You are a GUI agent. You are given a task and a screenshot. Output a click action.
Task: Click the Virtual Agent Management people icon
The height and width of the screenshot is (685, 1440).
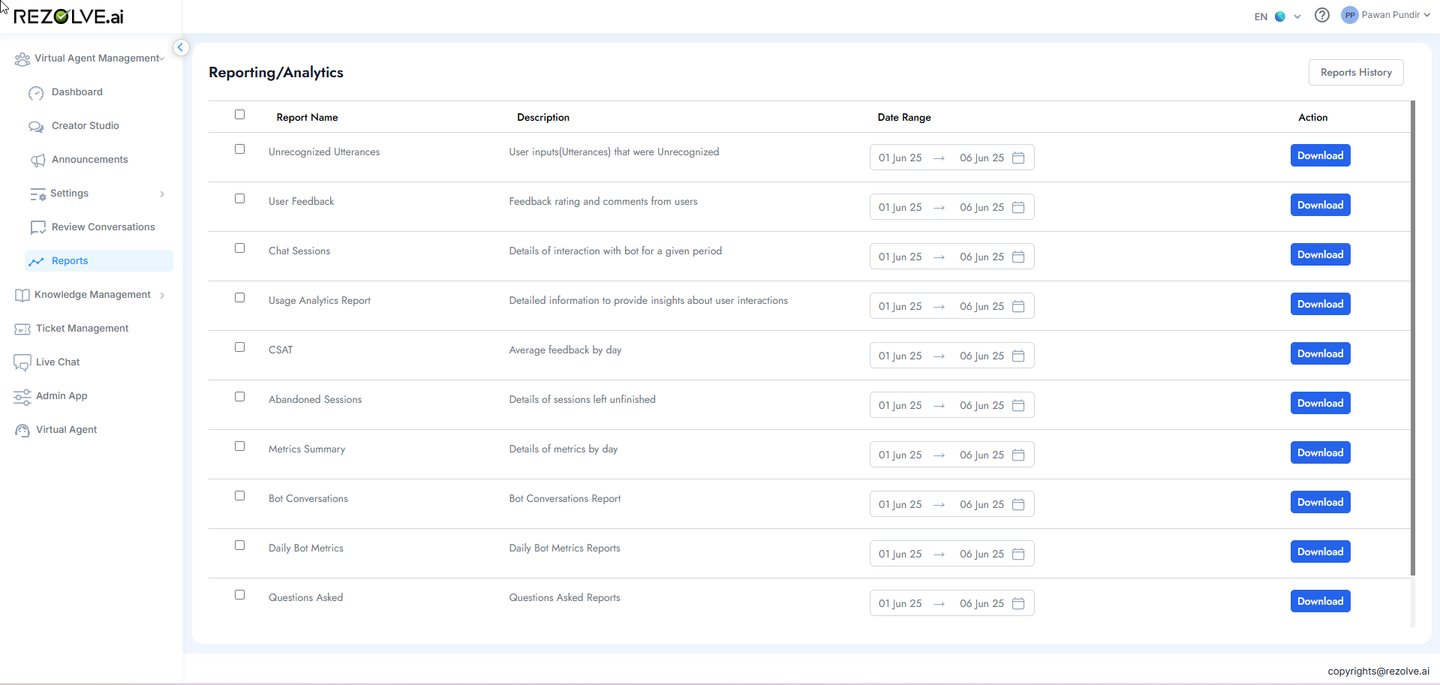pos(22,59)
